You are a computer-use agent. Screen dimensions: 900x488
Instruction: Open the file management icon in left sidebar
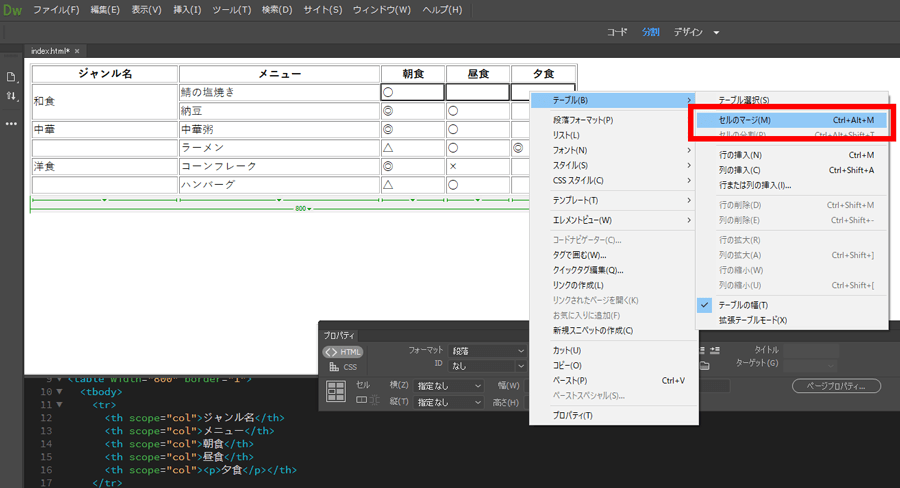(11, 77)
